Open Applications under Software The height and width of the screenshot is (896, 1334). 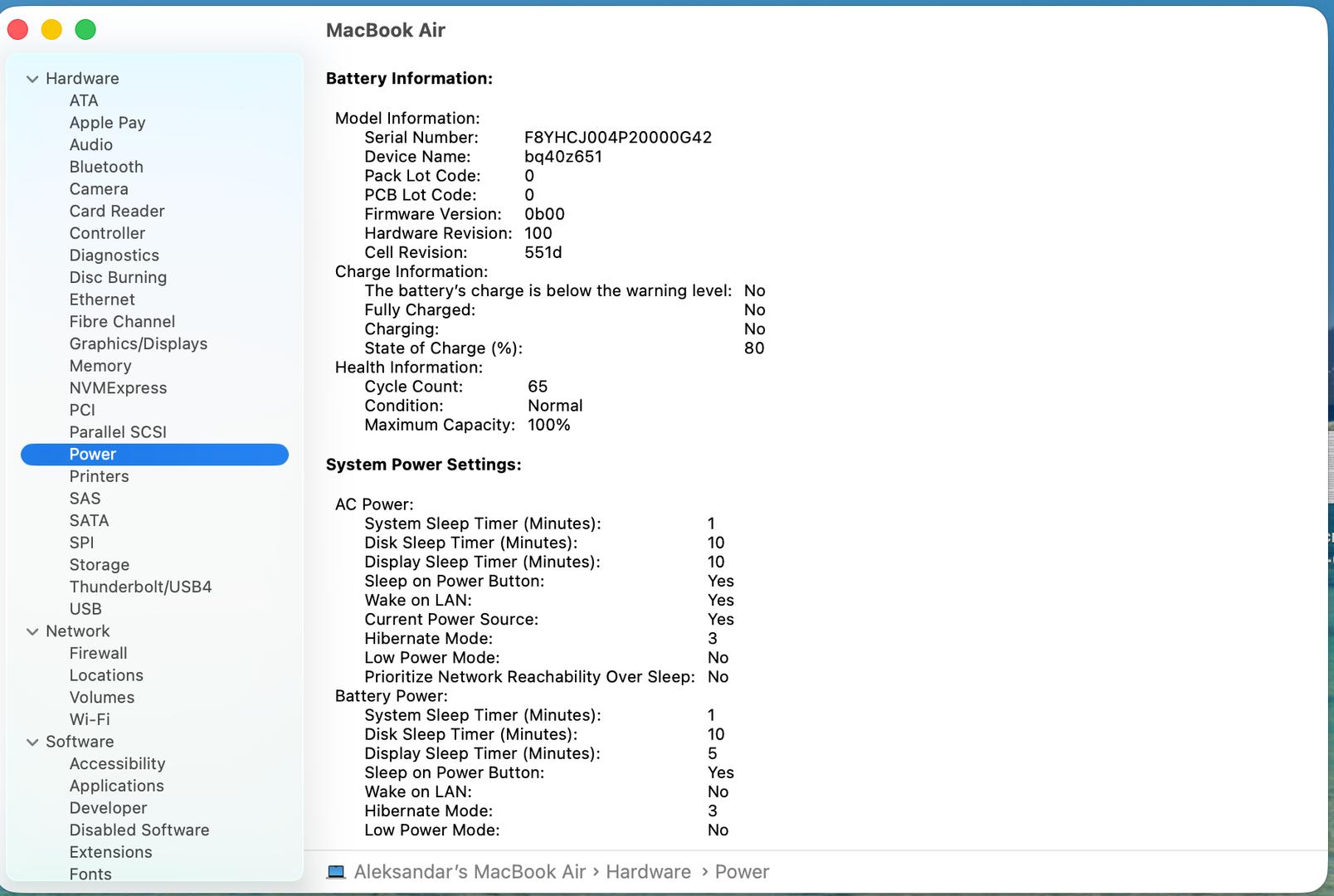[116, 786]
